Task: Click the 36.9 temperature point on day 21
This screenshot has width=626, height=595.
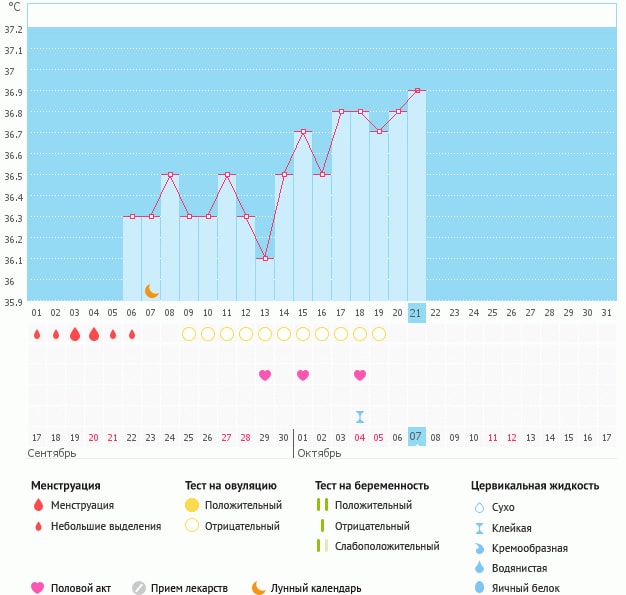Action: [417, 91]
